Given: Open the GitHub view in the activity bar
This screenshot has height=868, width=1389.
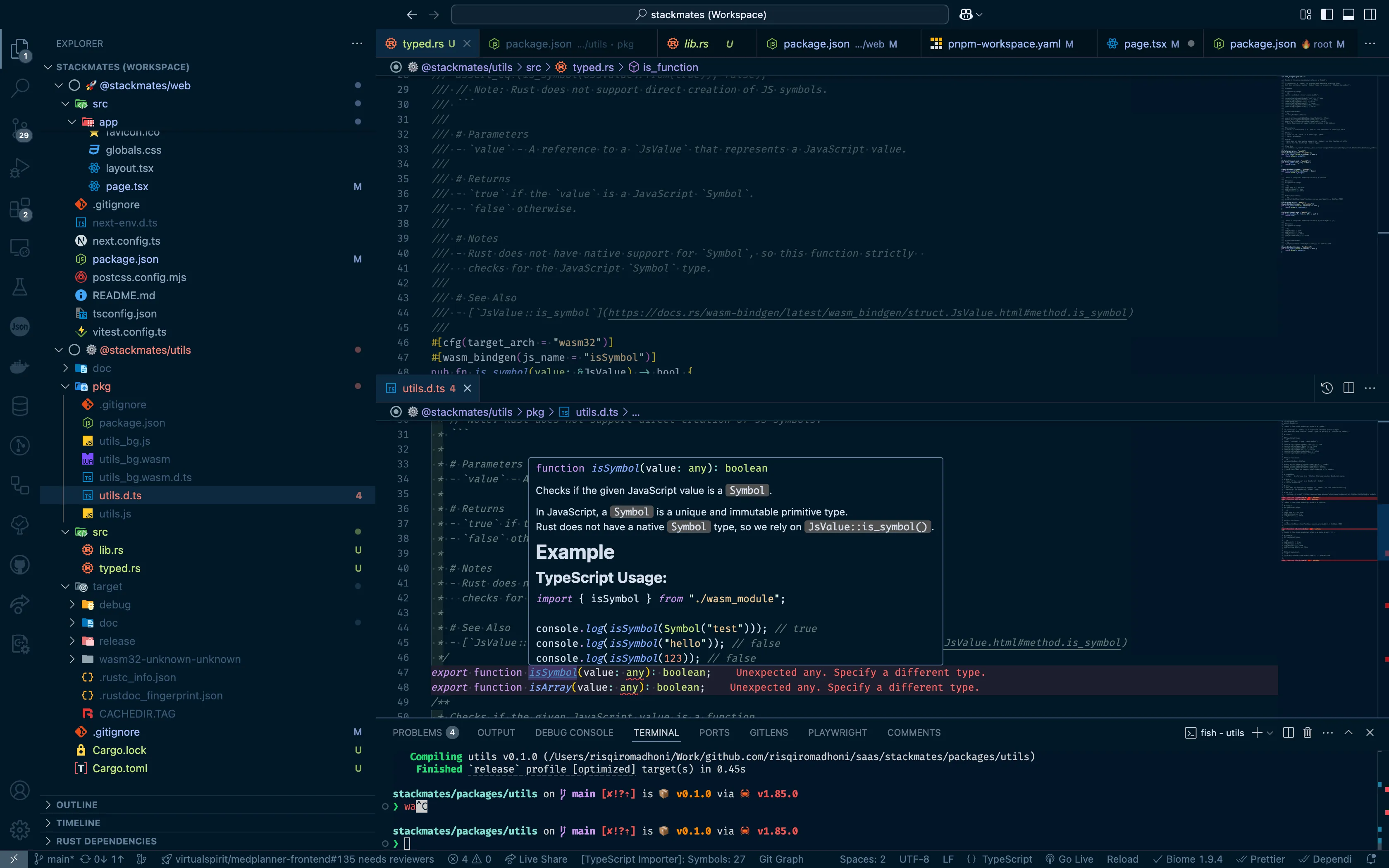Looking at the screenshot, I should (20, 564).
